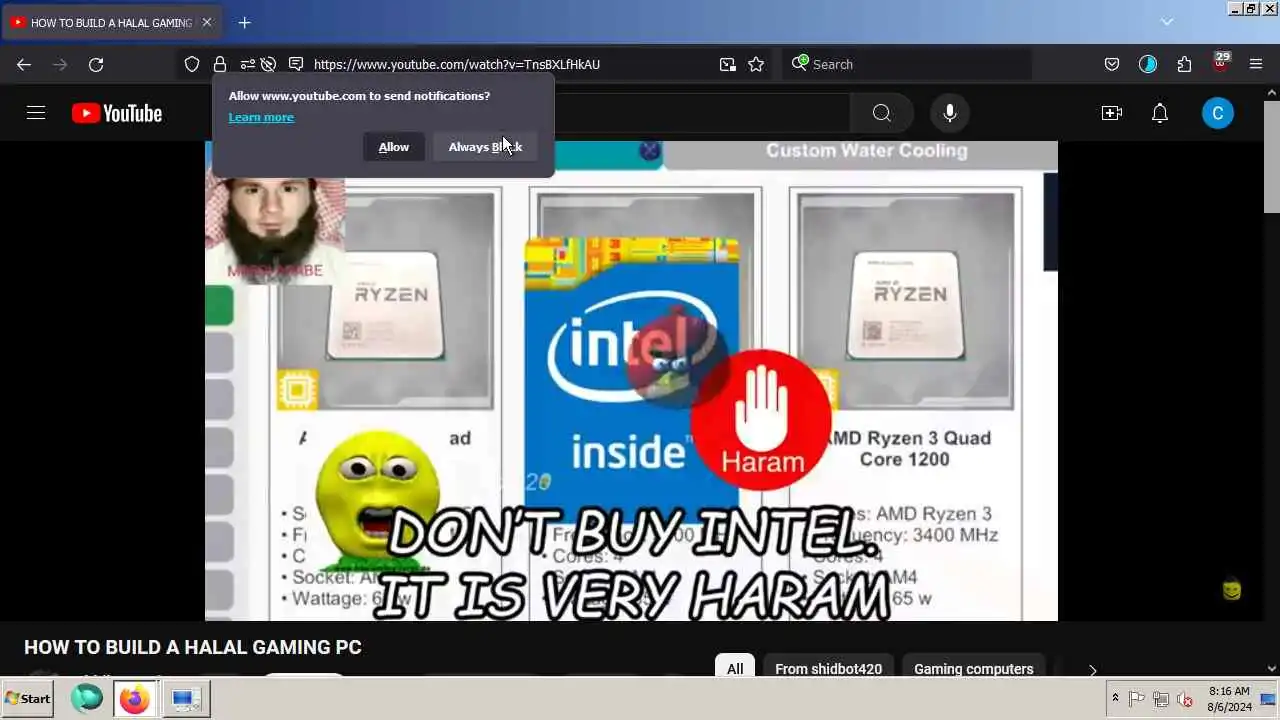1280x720 pixels.
Task: Open the green globe taskbar app
Action: pyautogui.click(x=87, y=699)
